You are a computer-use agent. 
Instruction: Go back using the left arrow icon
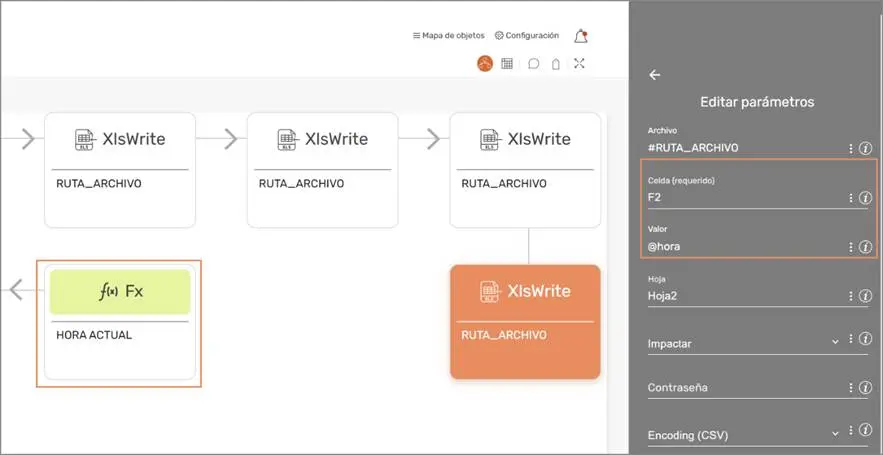coord(654,75)
